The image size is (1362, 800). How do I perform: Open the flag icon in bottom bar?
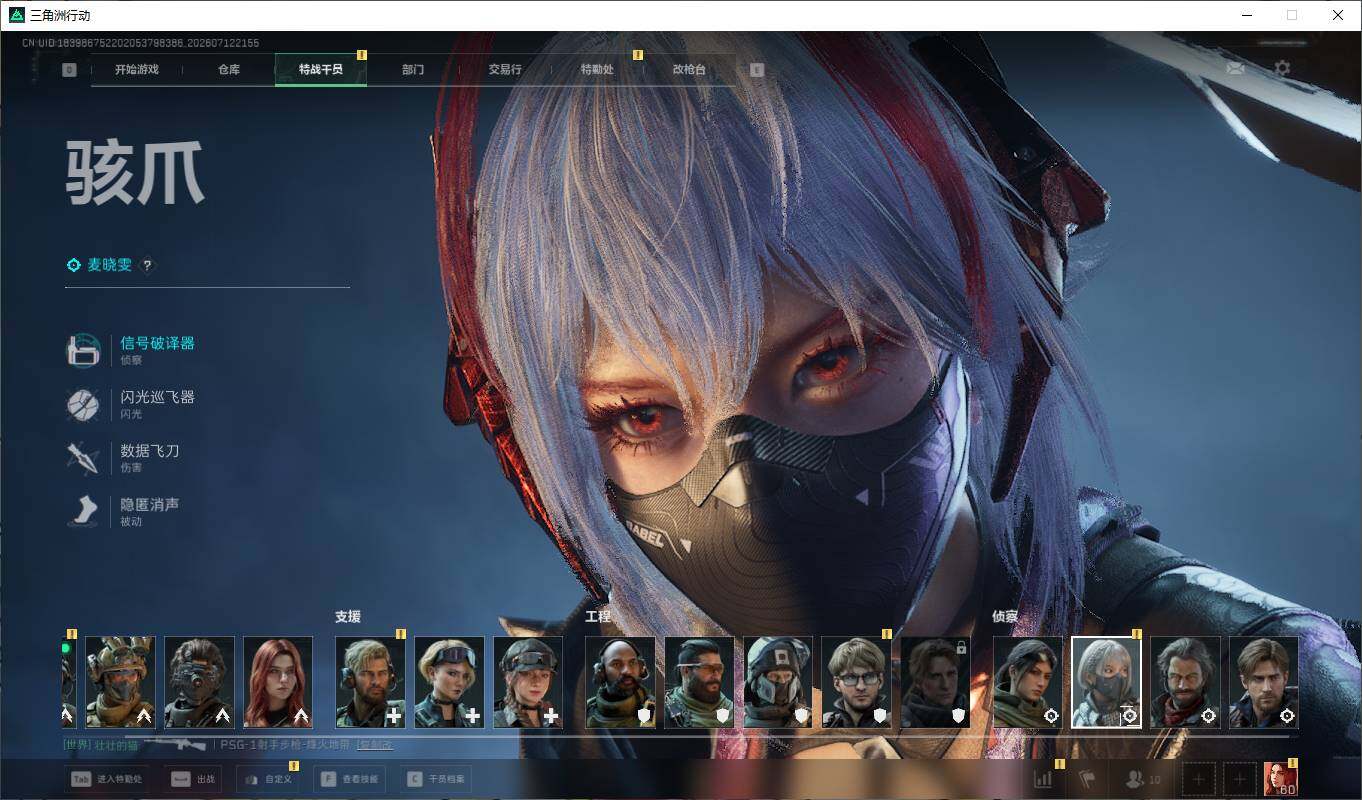click(1089, 779)
